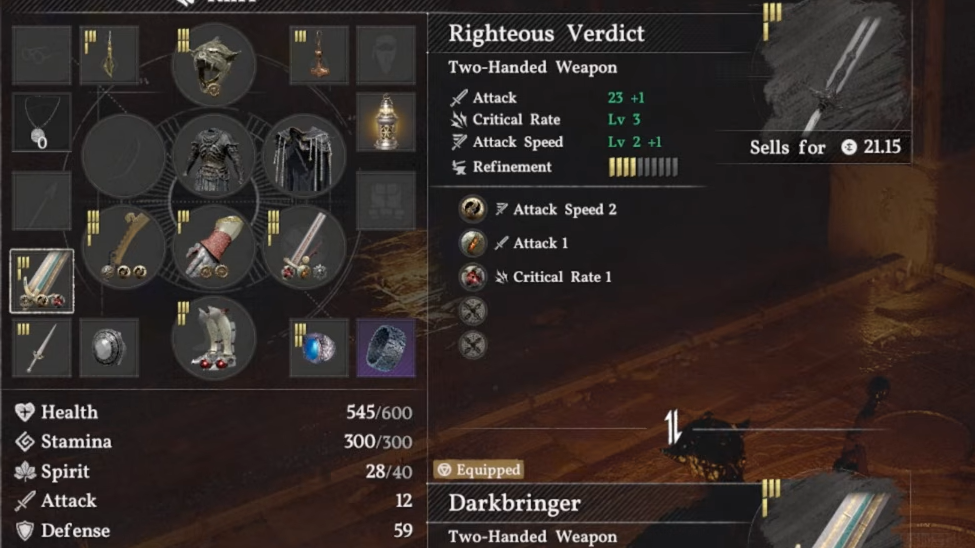Select the bone club weapon slot
The width and height of the screenshot is (975, 548).
click(x=123, y=248)
